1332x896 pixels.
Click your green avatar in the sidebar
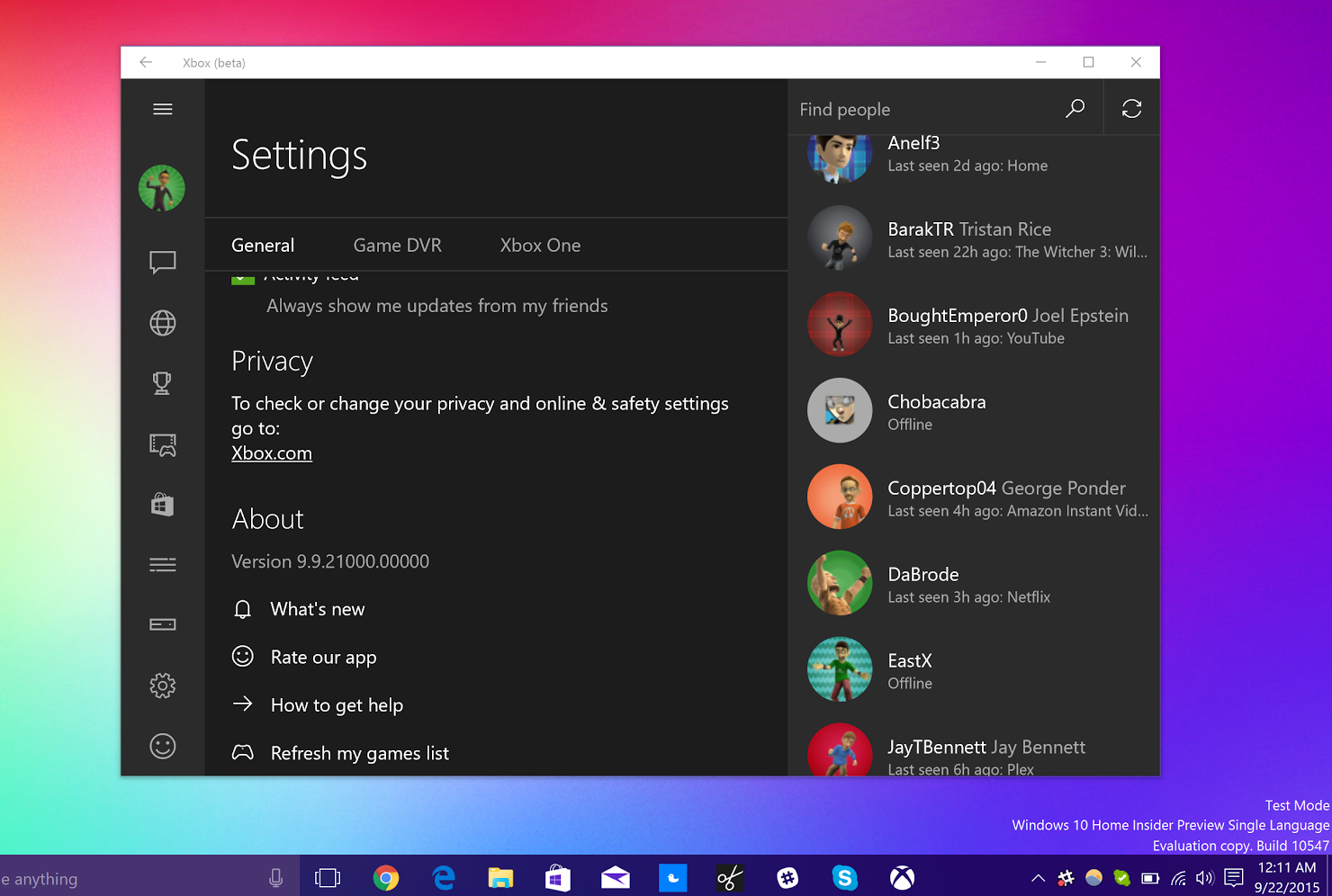click(x=161, y=188)
